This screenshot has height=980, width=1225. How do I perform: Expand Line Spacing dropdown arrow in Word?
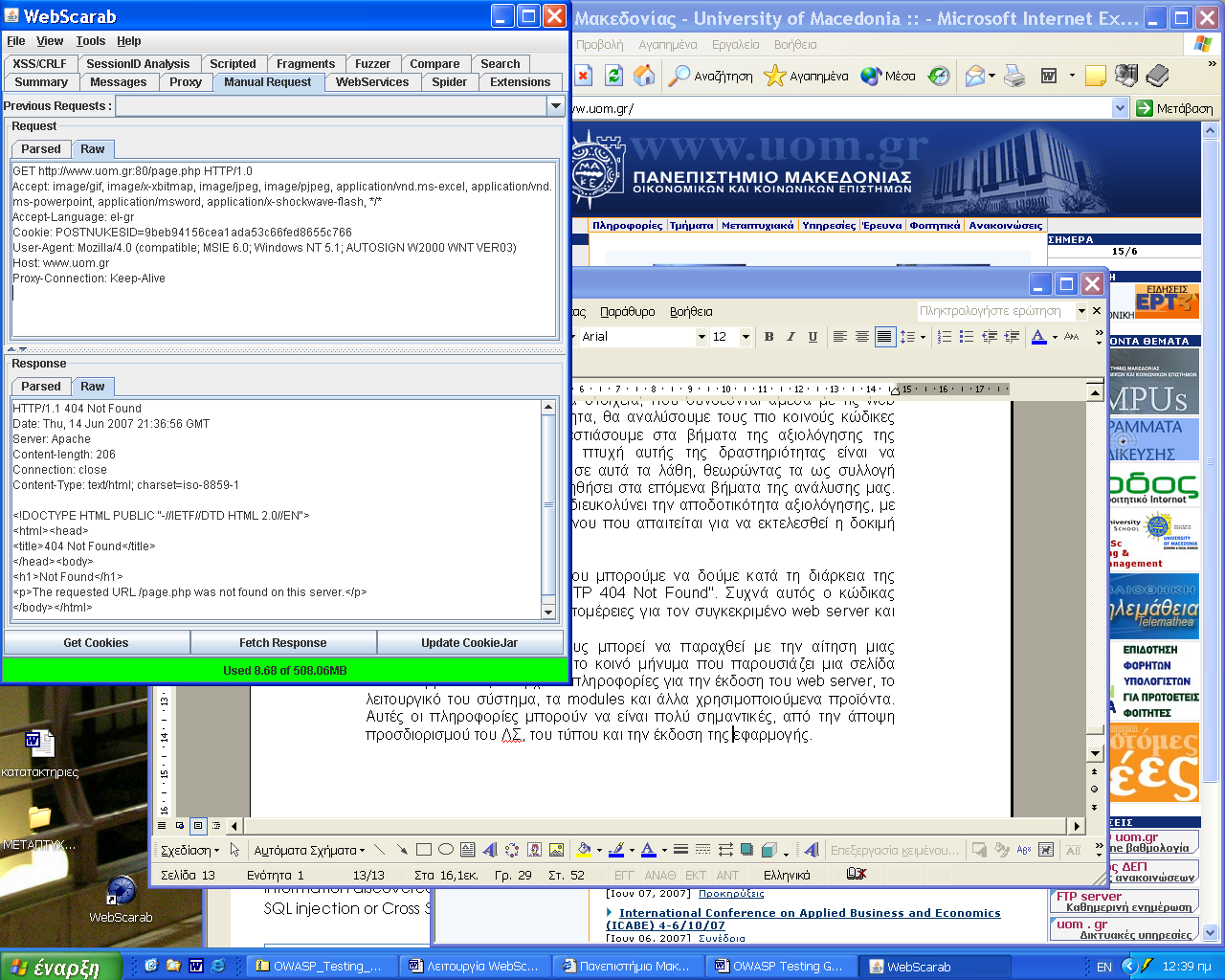(923, 337)
